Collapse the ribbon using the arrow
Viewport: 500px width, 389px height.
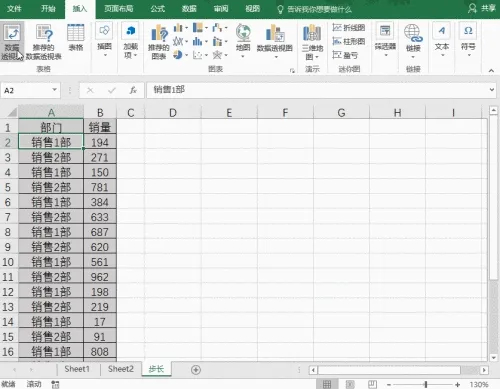(x=491, y=70)
